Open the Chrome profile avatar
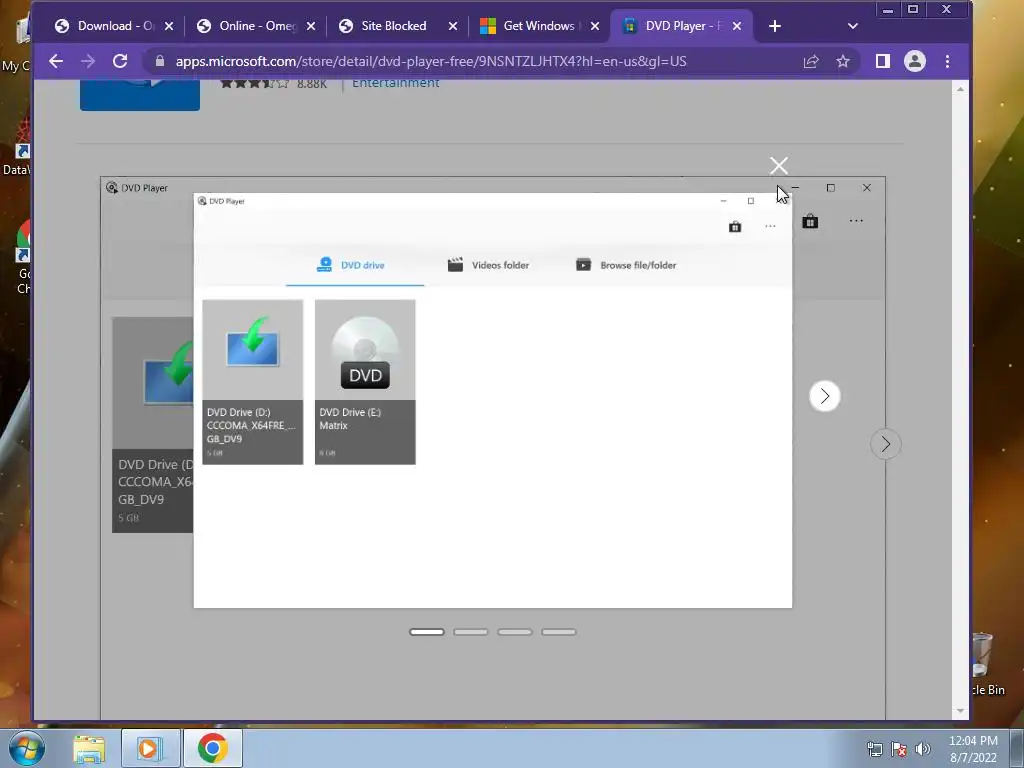1024x768 pixels. click(x=915, y=61)
